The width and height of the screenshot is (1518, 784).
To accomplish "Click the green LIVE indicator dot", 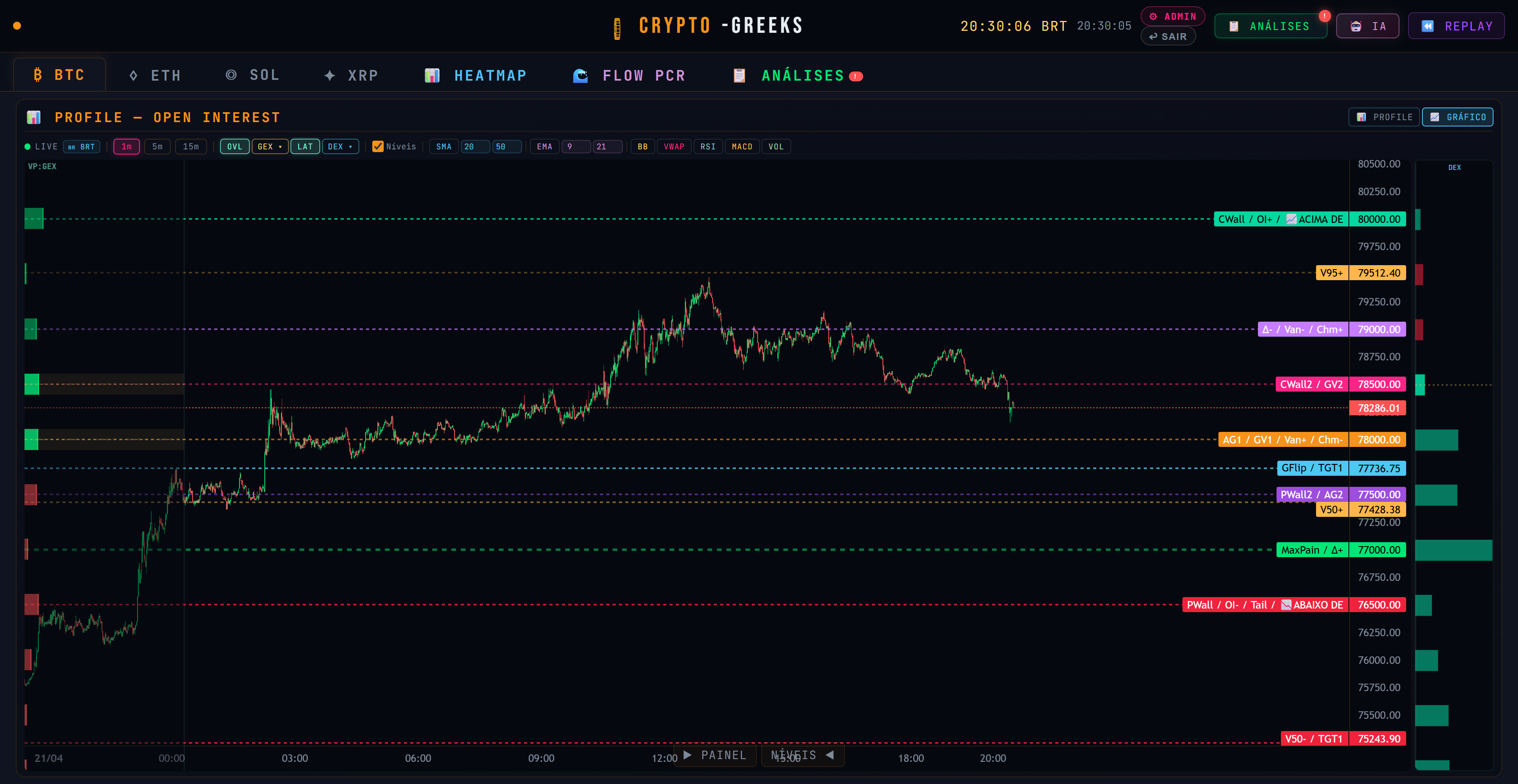I will (27, 147).
